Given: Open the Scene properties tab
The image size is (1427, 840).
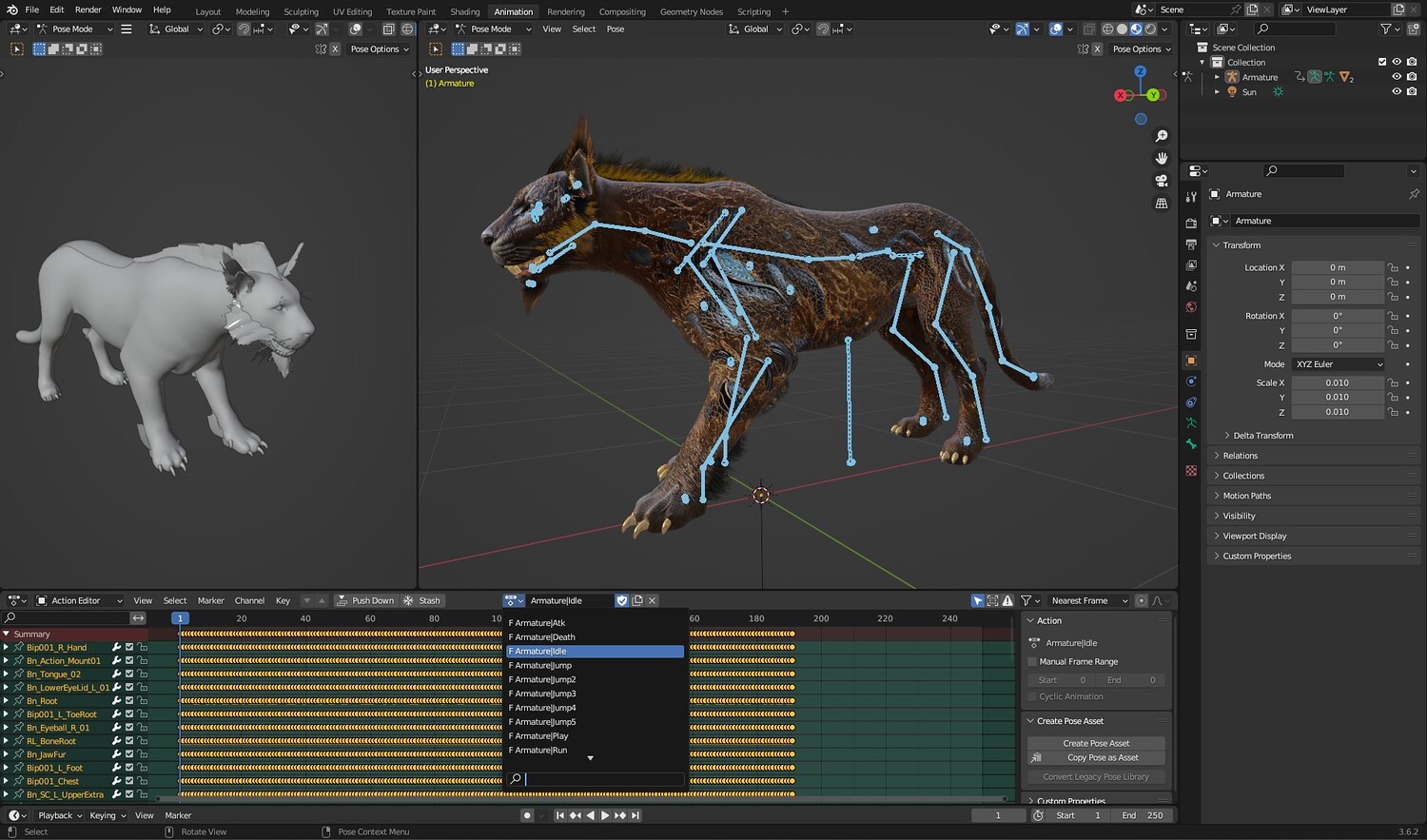Looking at the screenshot, I should pyautogui.click(x=1191, y=286).
